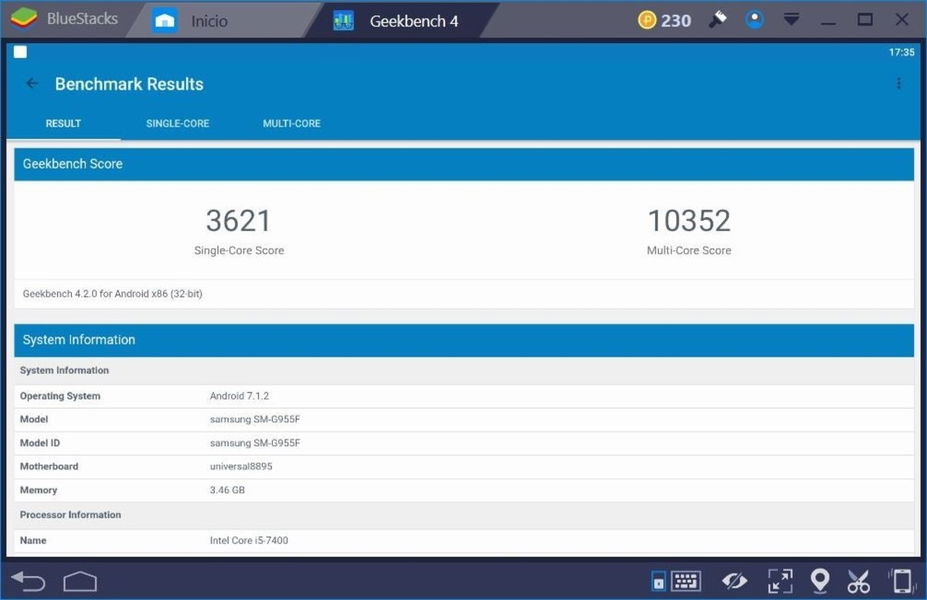Open the BlueStacks logo menu

[x=24, y=19]
